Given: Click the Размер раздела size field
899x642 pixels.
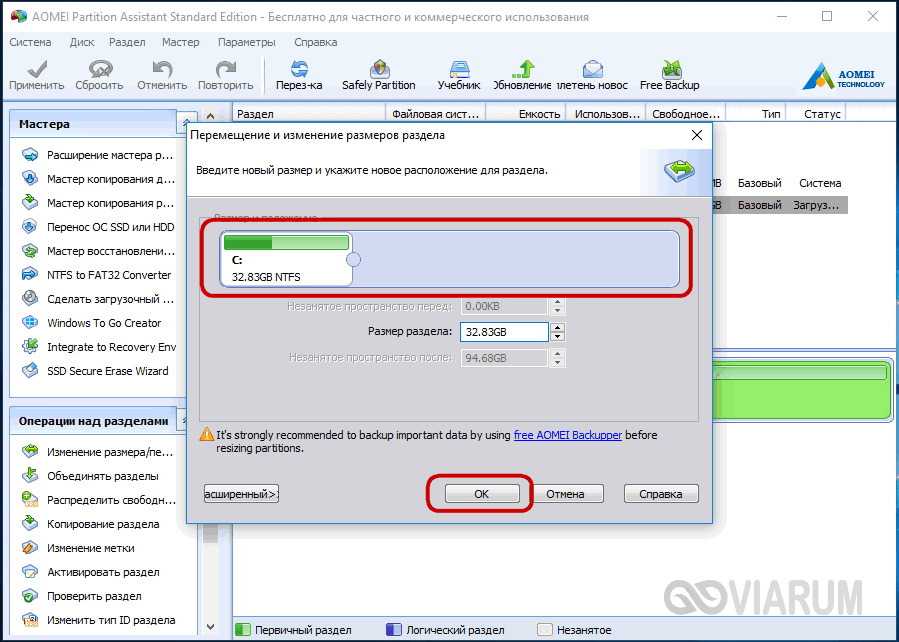Looking at the screenshot, I should [x=503, y=332].
